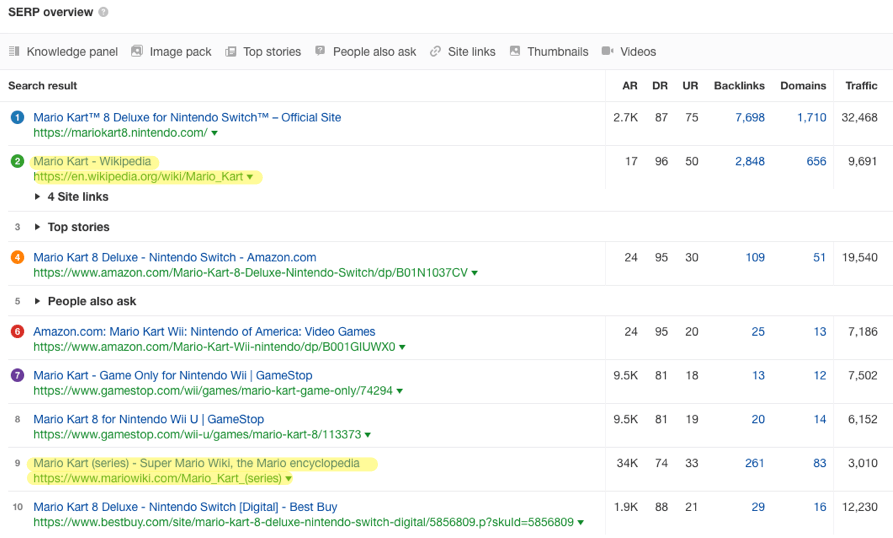
Task: Click the purple position 7 badge
Action: pos(18,375)
